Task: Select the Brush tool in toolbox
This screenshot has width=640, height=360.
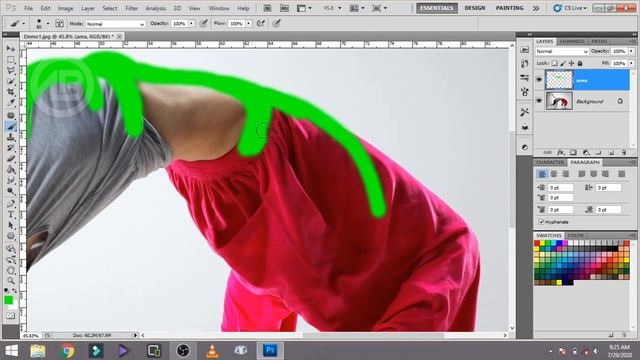Action: tap(11, 127)
